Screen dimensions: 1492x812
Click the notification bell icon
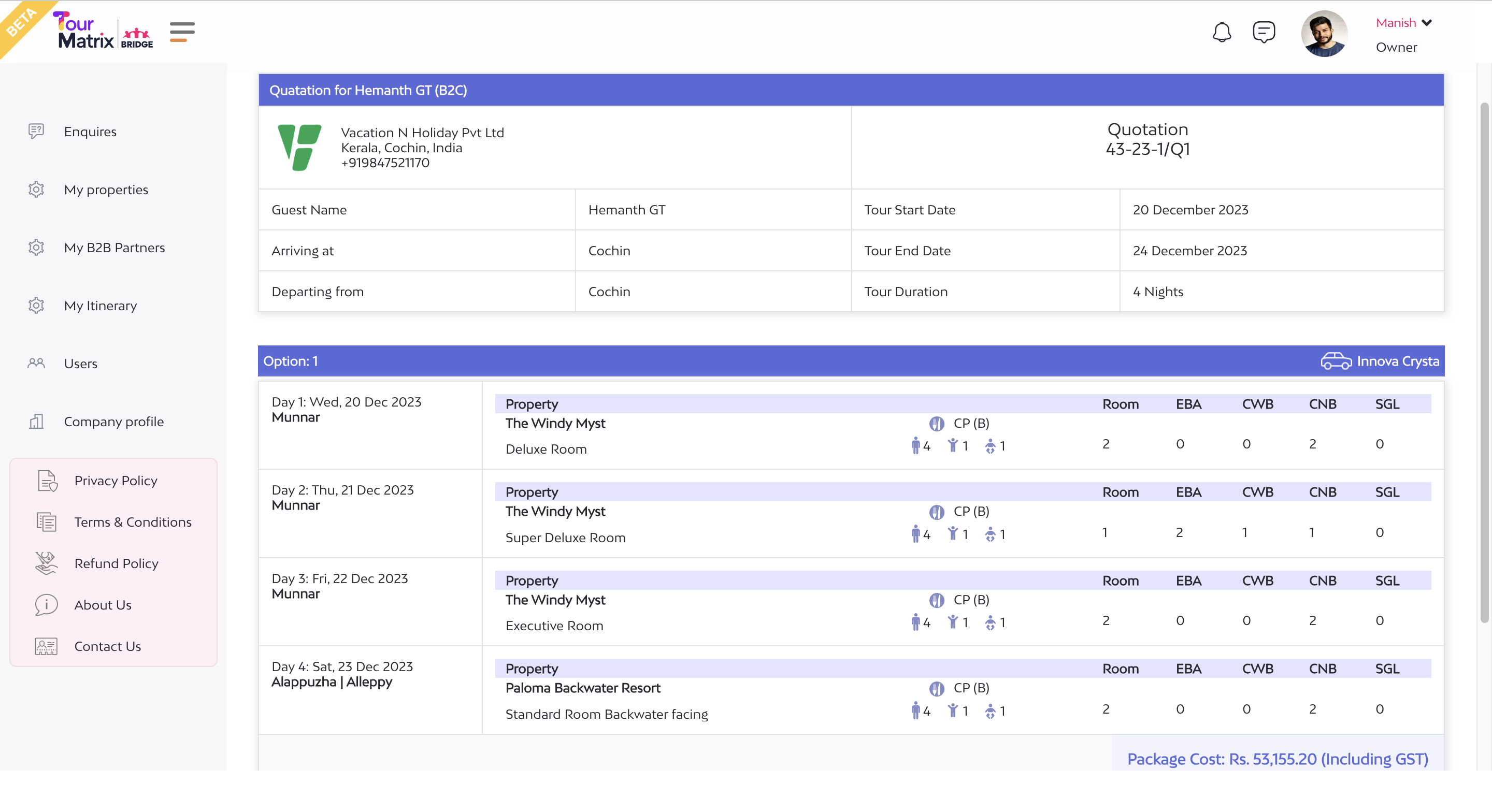tap(1222, 32)
